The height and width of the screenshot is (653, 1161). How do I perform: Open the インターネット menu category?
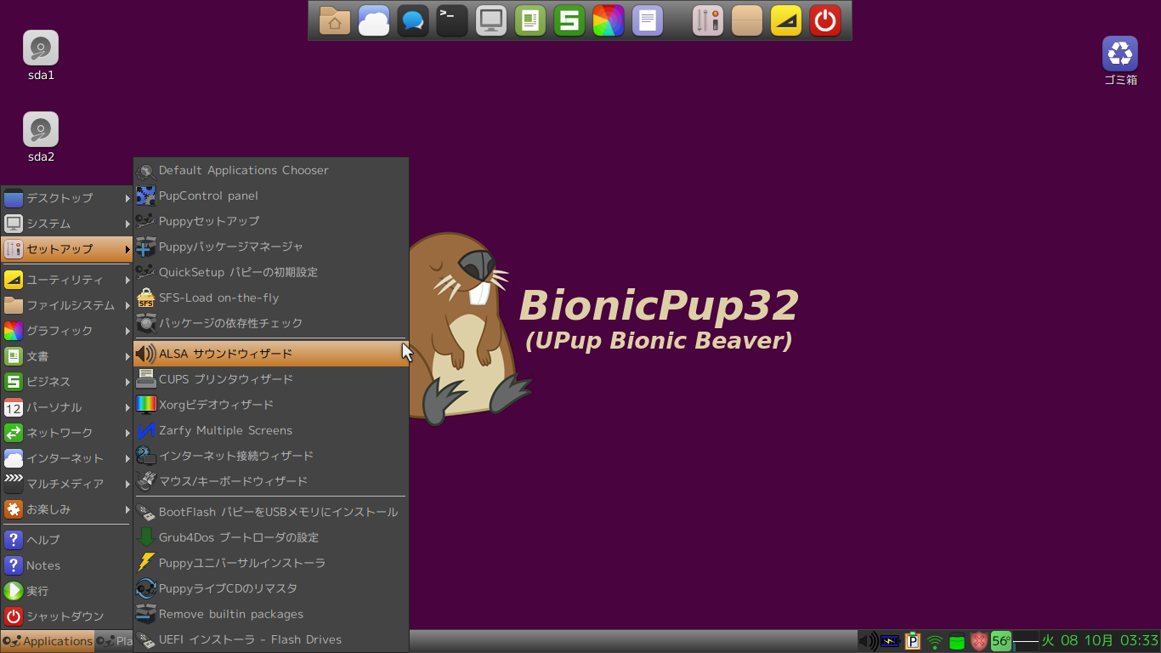(x=67, y=458)
